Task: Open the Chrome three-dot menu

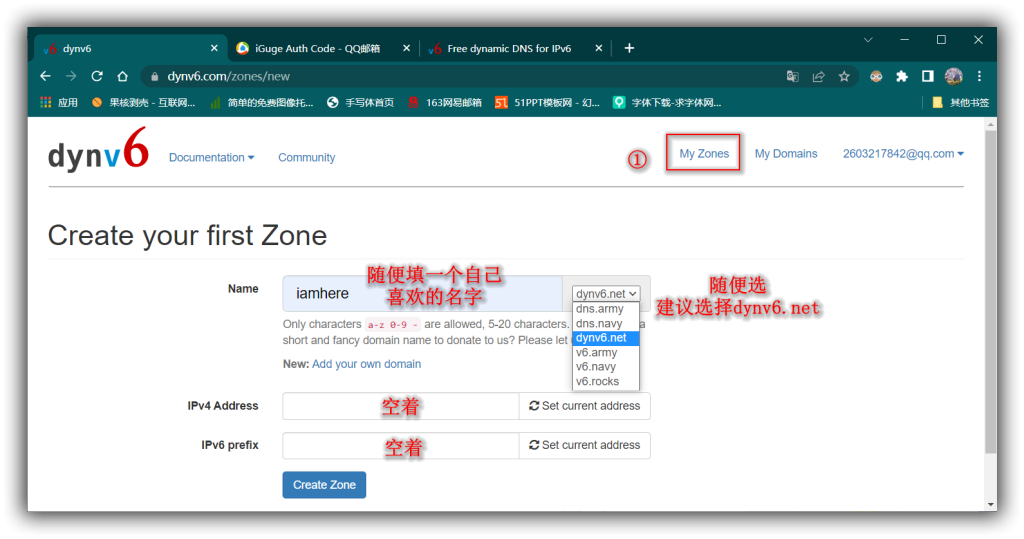Action: (979, 76)
